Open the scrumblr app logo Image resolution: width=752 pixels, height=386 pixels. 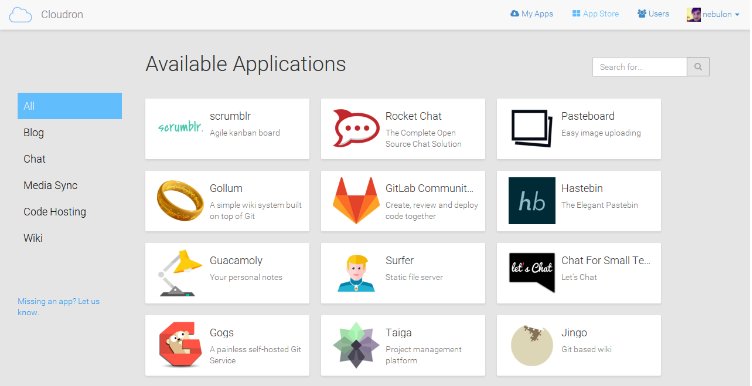(180, 128)
